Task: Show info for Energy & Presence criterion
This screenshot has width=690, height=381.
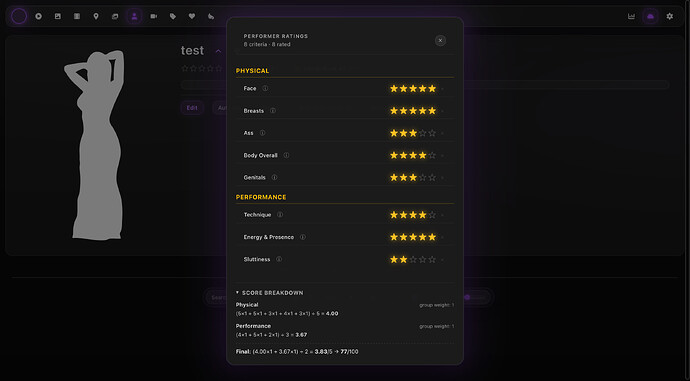Action: pos(303,237)
